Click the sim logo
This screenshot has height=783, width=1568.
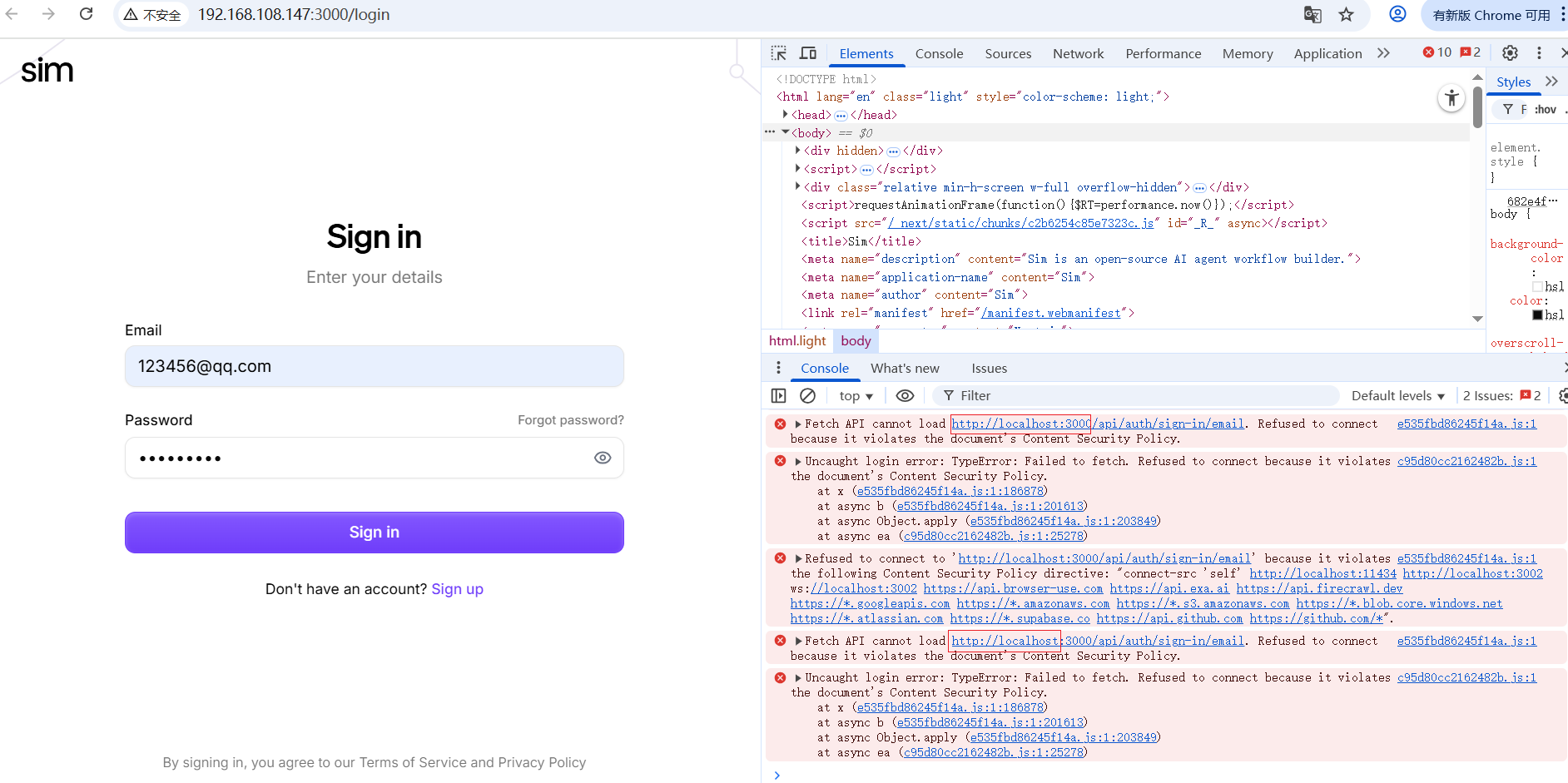pyautogui.click(x=47, y=70)
